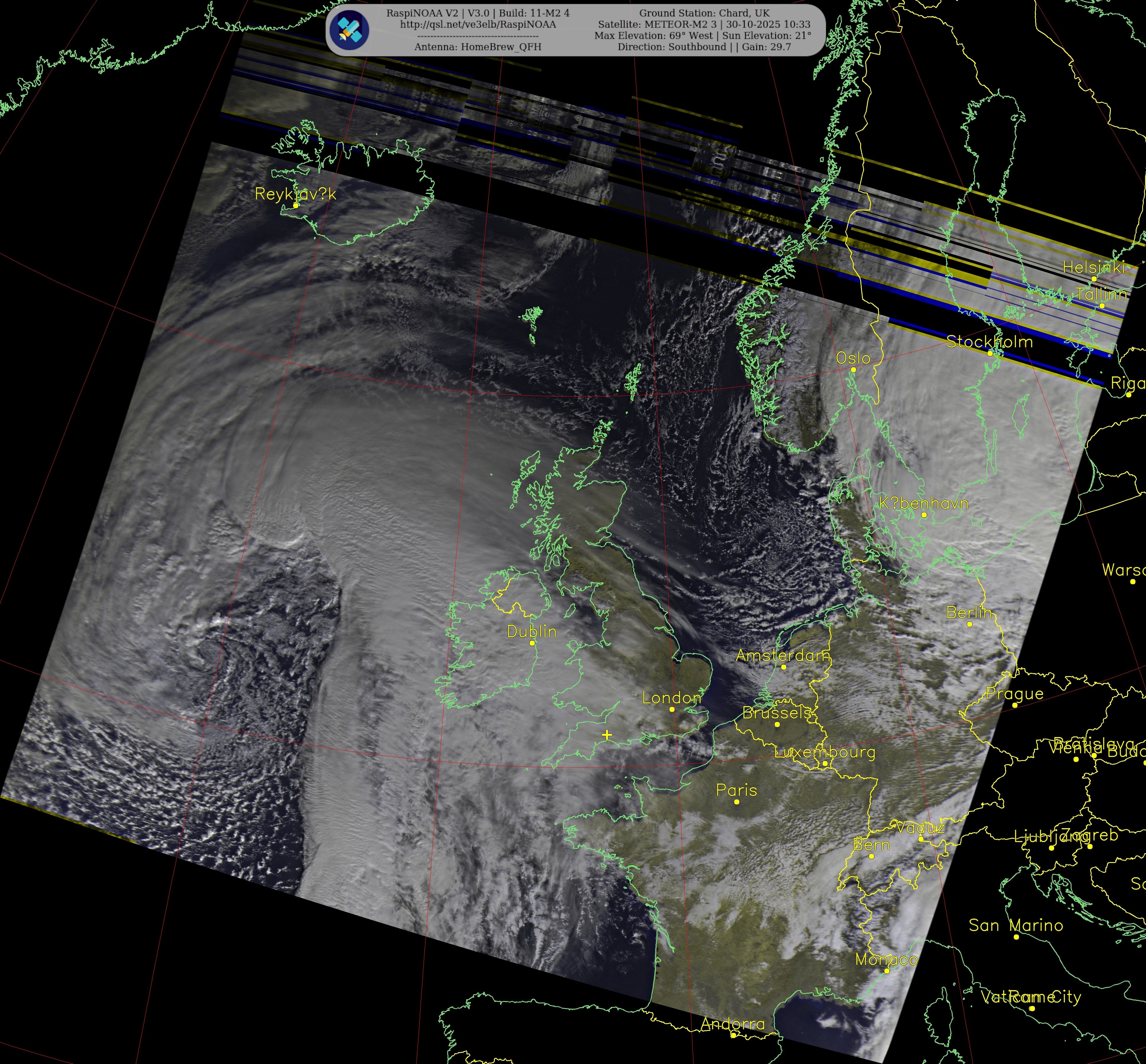Open the qsl.net RaspiNOAA URL text

tap(478, 25)
